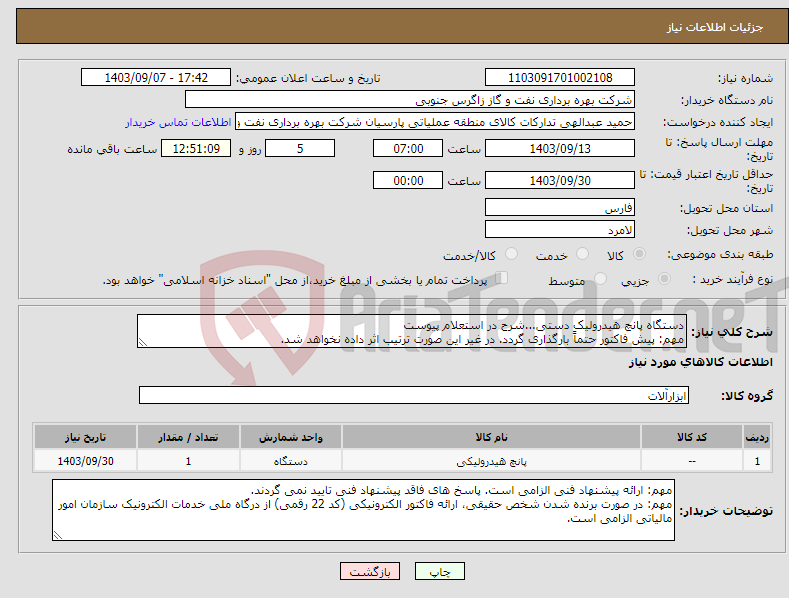Image resolution: width=789 pixels, height=598 pixels.
Task: Click the دستگاه unit cell
Action: [291, 461]
